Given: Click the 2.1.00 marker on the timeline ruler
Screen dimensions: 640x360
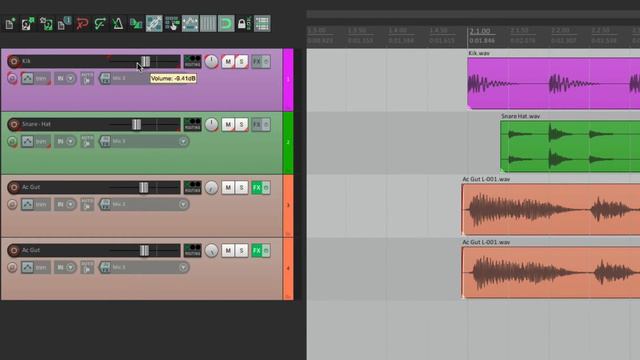Looking at the screenshot, I should 480,31.
